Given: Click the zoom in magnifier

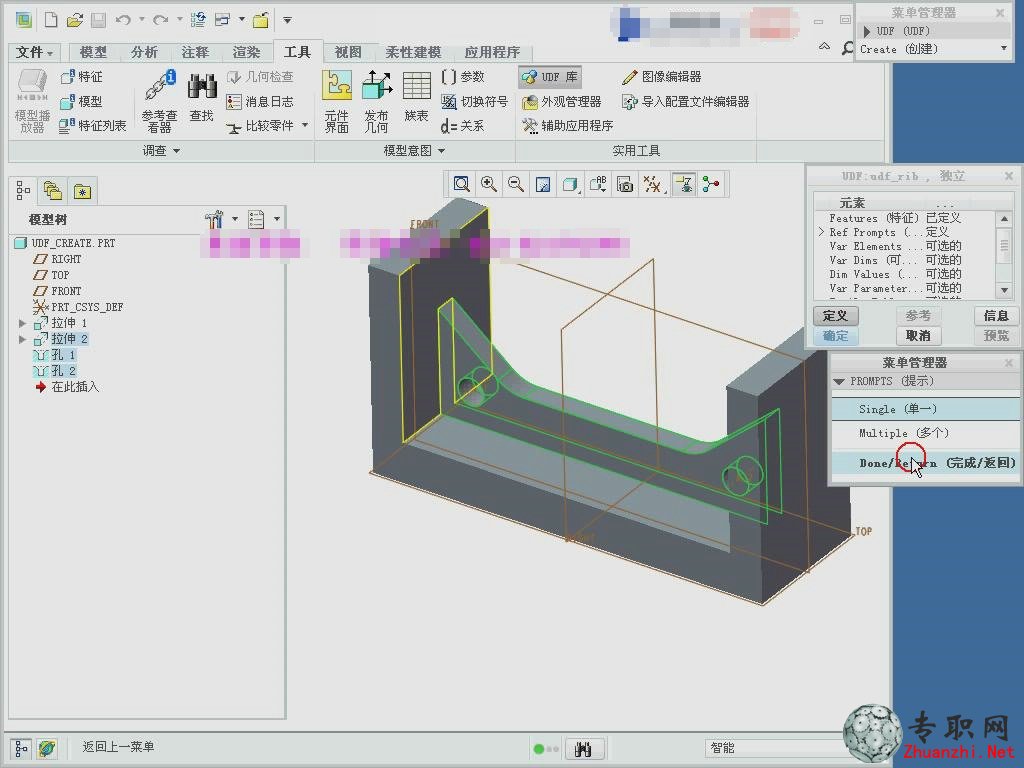Looking at the screenshot, I should (488, 185).
